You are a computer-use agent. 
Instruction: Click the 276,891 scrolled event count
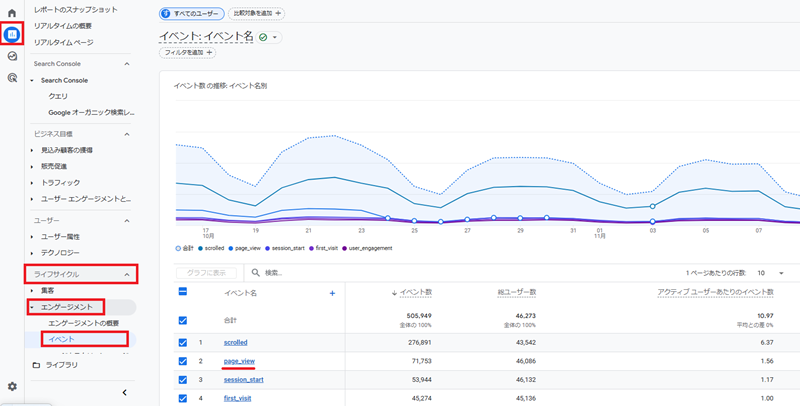point(419,343)
